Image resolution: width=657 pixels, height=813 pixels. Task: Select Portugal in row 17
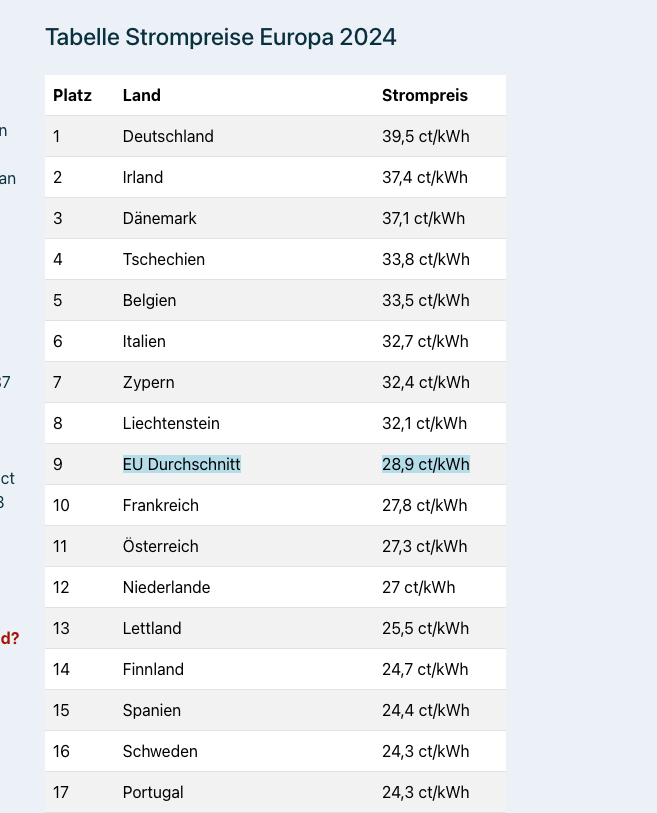[x=153, y=792]
